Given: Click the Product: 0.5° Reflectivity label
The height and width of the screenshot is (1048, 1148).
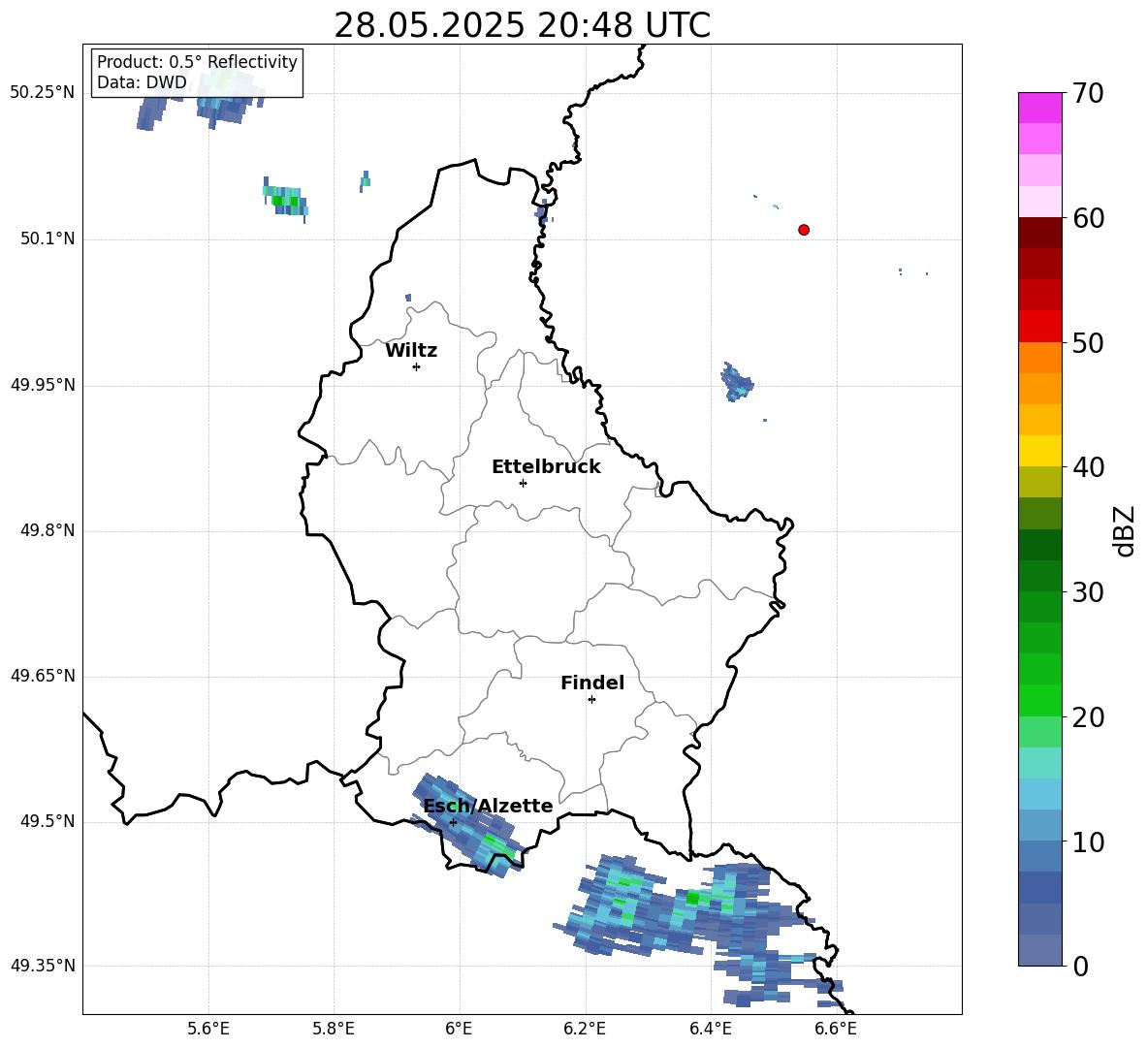Looking at the screenshot, I should (x=197, y=61).
